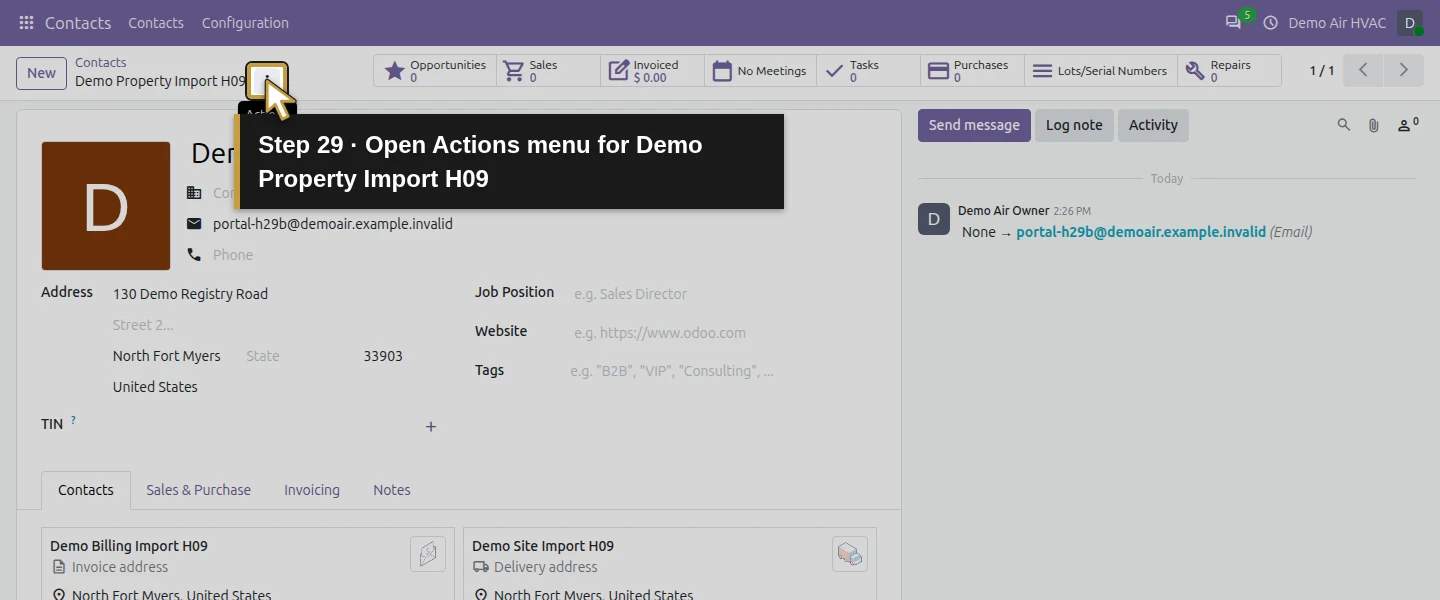Click the Contacts app title

pos(78,22)
